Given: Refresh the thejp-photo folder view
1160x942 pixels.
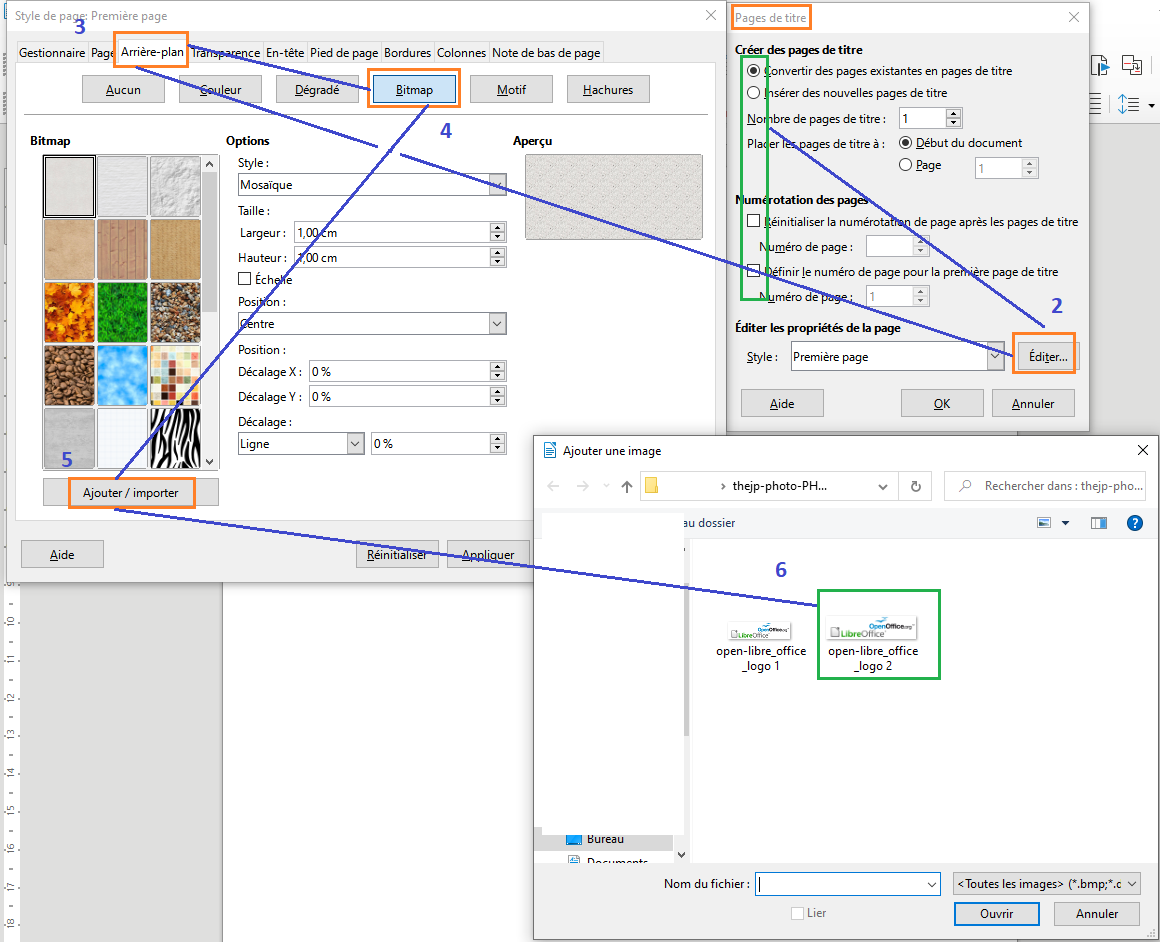Looking at the screenshot, I should click(x=915, y=486).
